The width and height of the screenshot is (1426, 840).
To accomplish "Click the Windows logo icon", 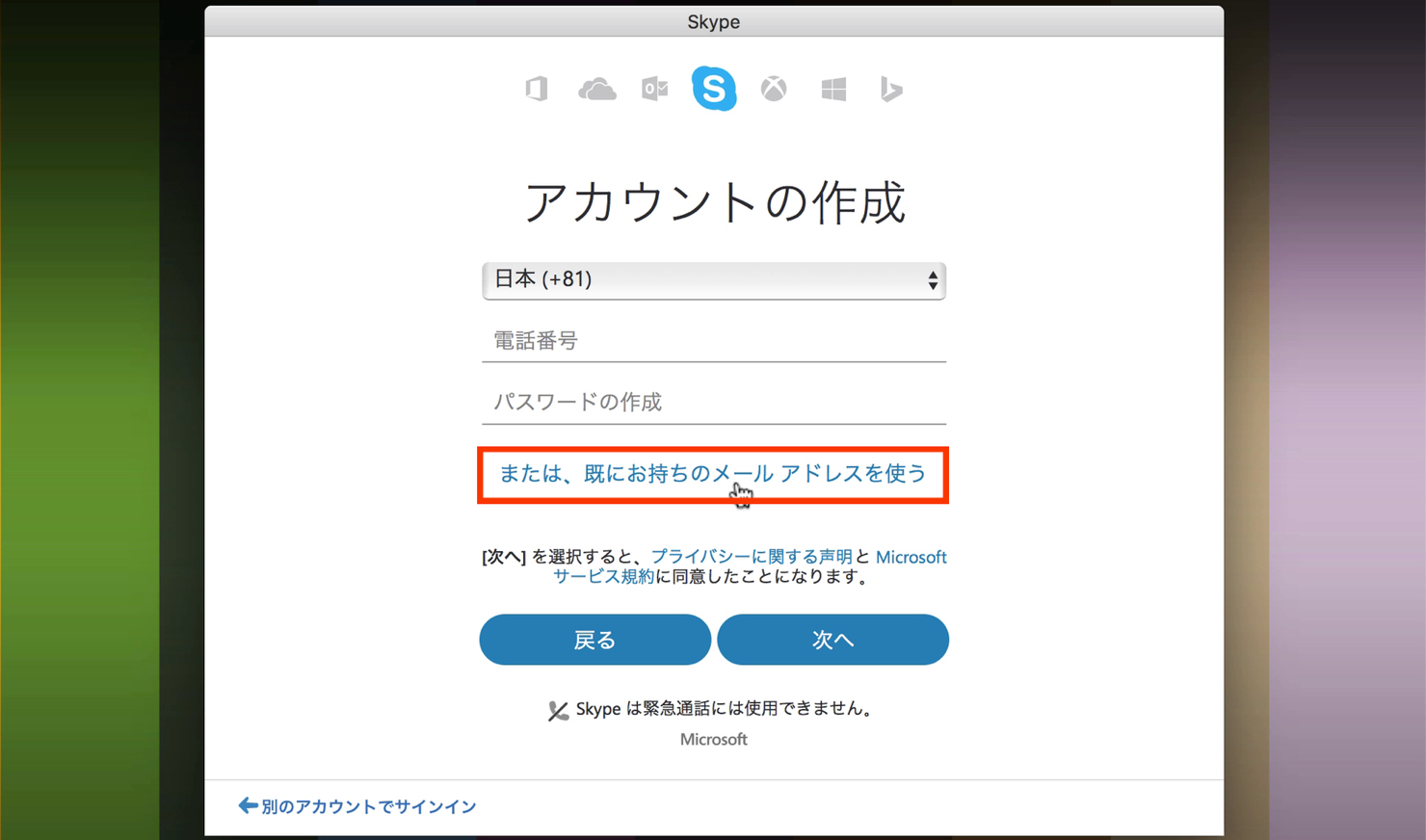I will (x=833, y=89).
